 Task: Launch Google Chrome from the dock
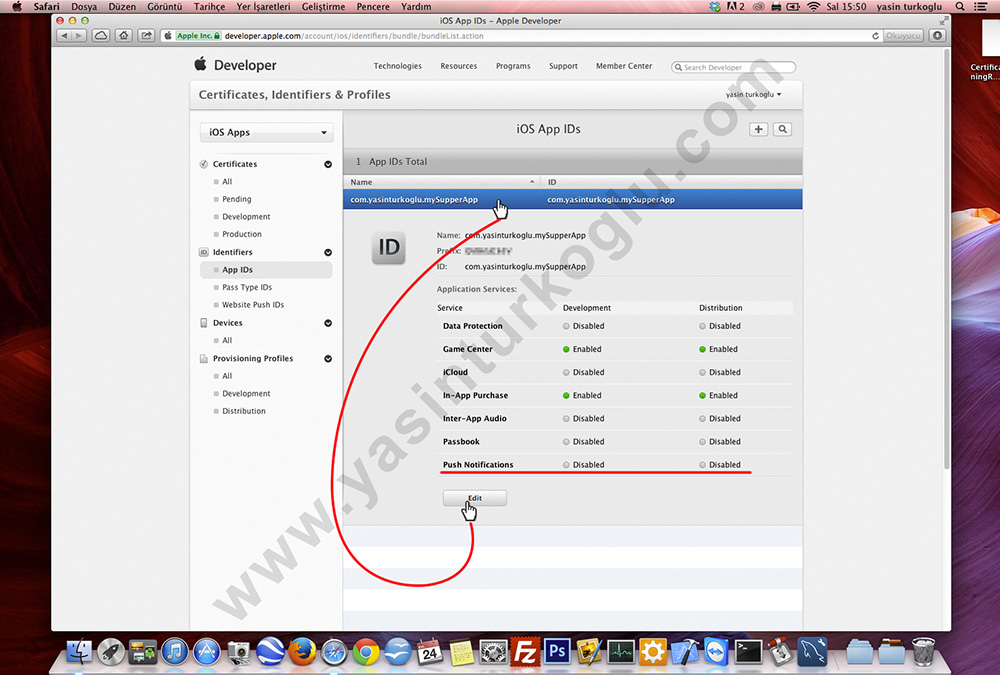366,652
